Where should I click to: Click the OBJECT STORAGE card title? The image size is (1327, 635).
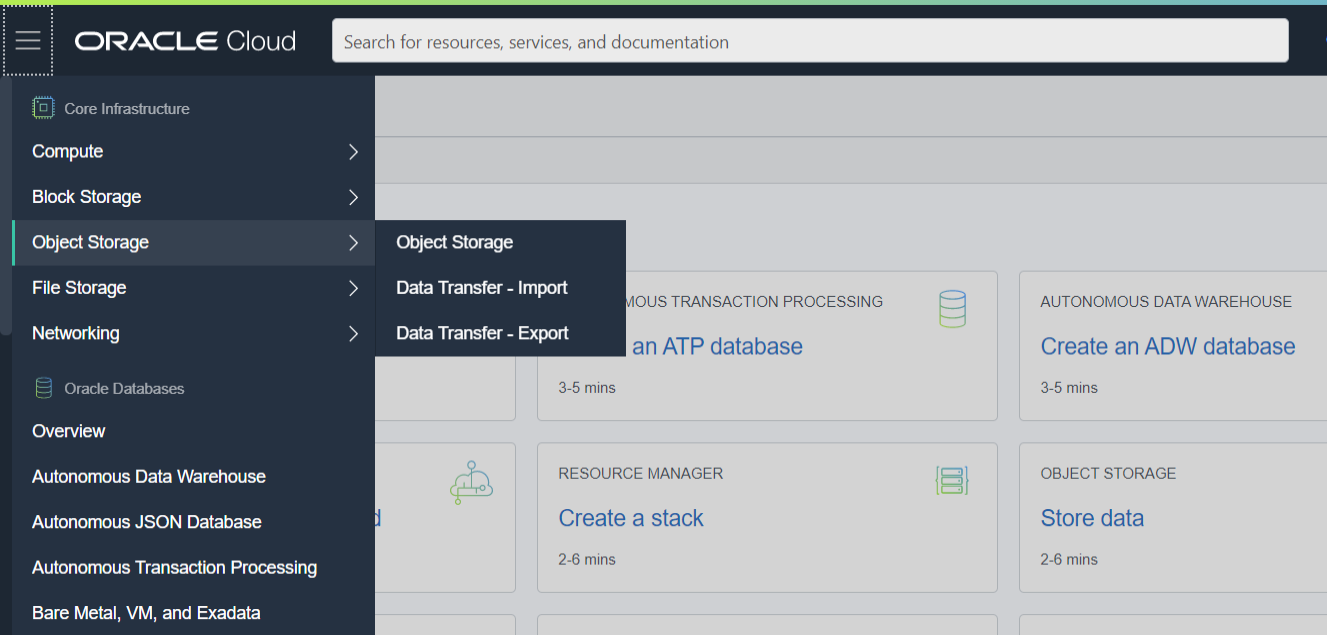tap(1108, 473)
